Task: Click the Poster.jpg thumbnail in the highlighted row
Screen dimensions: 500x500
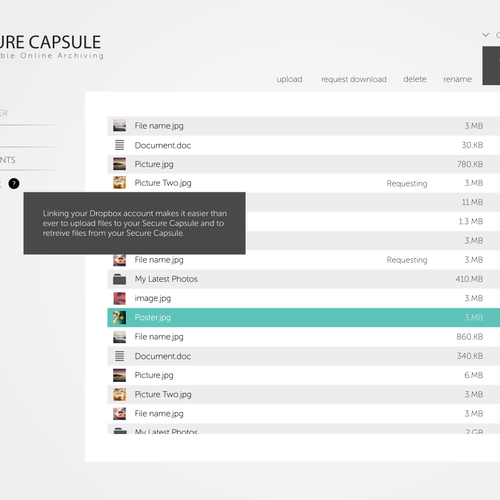Action: click(119, 318)
